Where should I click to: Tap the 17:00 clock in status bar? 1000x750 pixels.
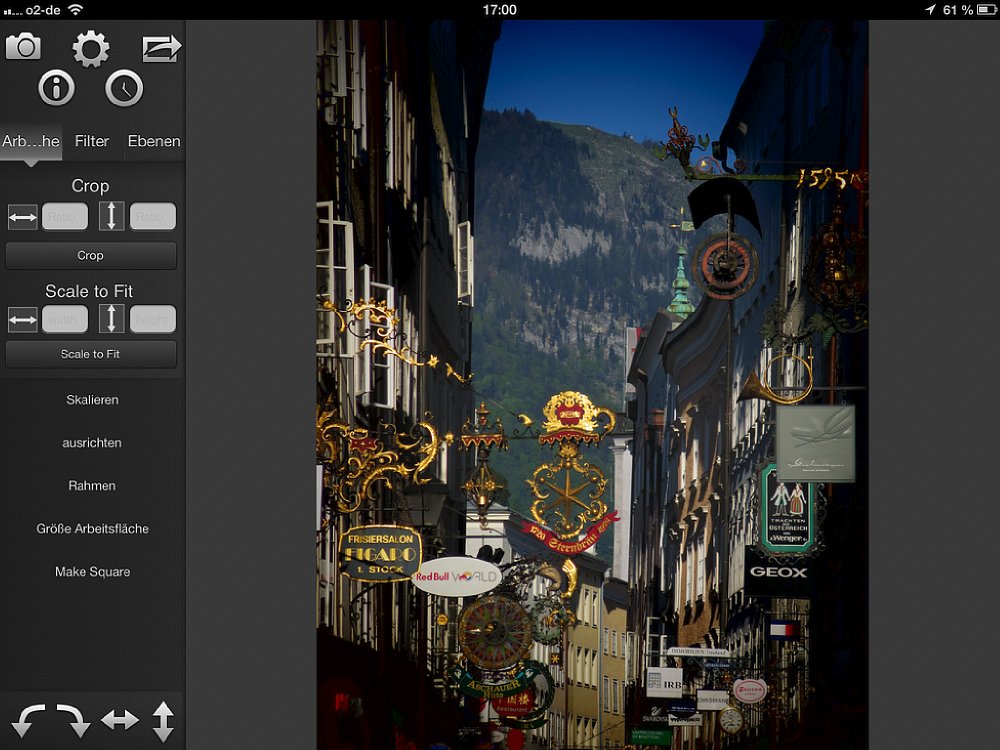pos(499,10)
